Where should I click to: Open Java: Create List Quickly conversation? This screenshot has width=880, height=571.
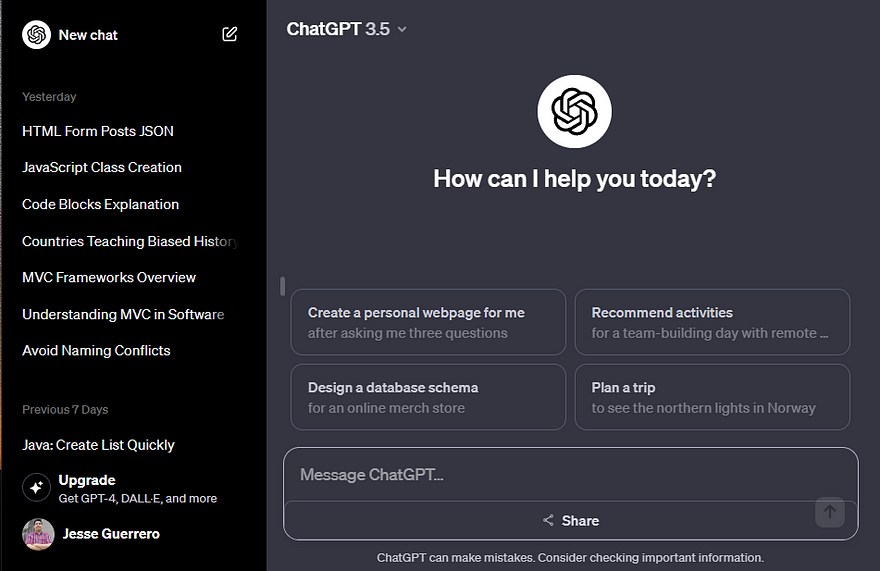(x=98, y=445)
